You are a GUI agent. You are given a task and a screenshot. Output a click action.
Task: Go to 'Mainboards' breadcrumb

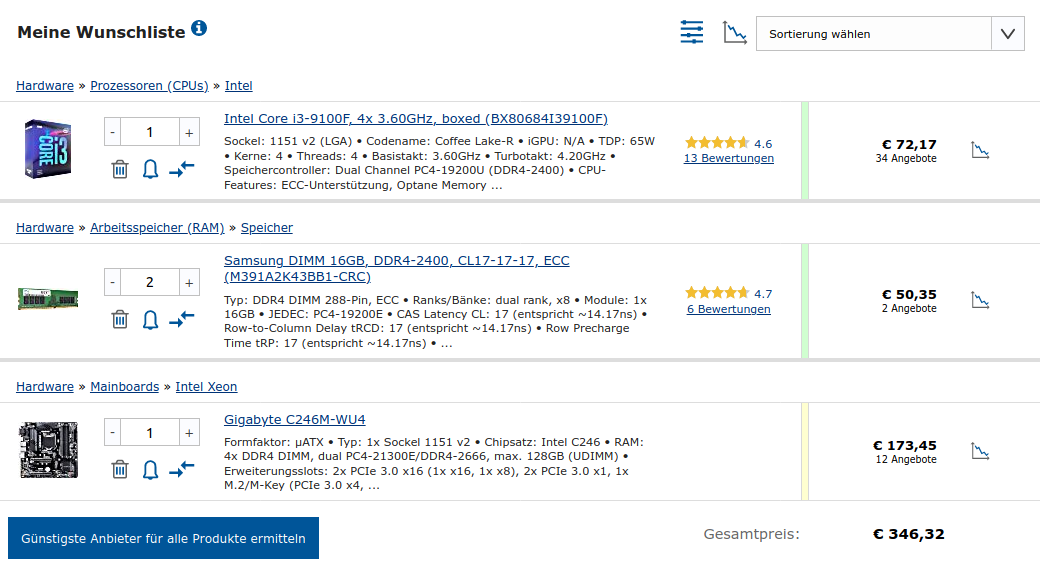coord(125,387)
